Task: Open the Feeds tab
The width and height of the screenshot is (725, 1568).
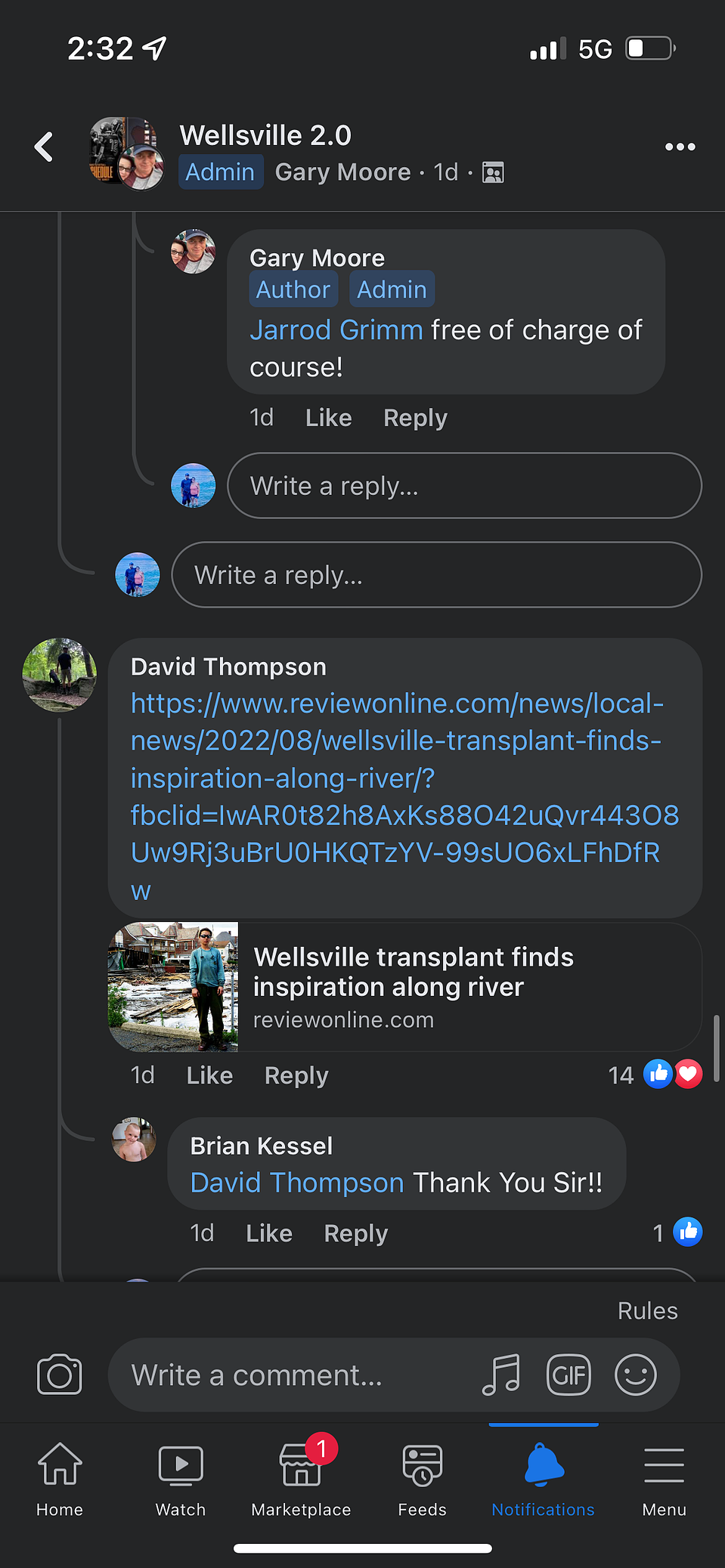Action: point(422,1479)
